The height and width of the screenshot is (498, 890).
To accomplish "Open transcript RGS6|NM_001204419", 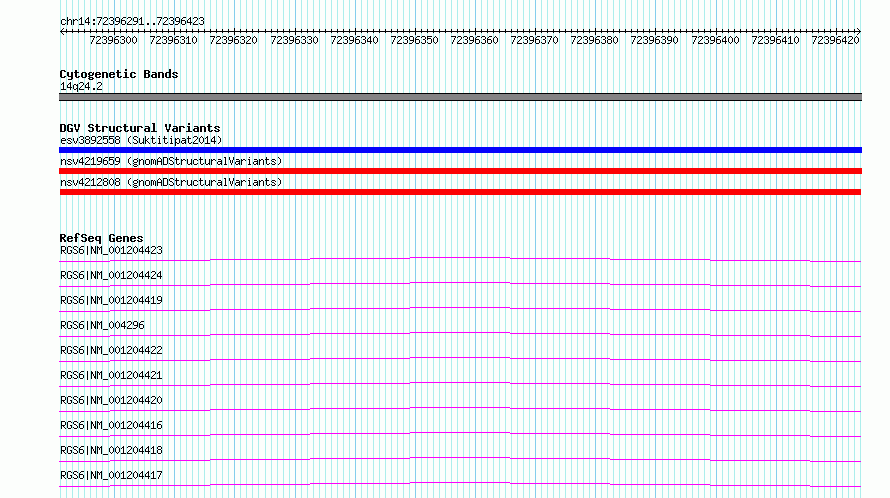I will 111,300.
